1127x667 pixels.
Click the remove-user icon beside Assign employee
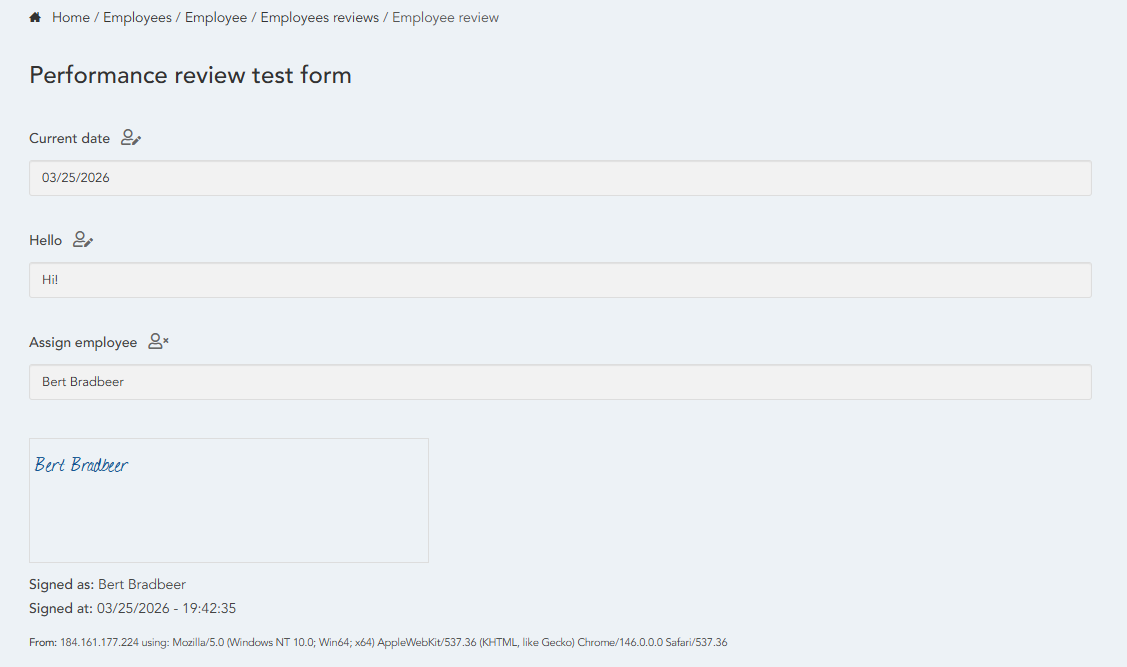tap(158, 342)
